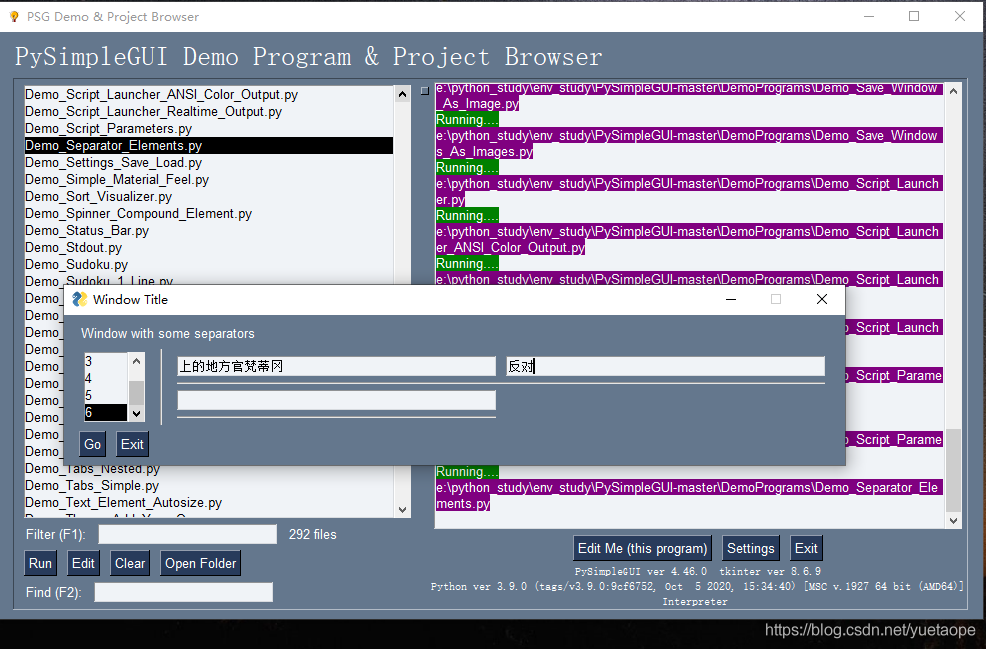
Task: Select Demo_Settings_Save_Load.py
Action: point(209,163)
